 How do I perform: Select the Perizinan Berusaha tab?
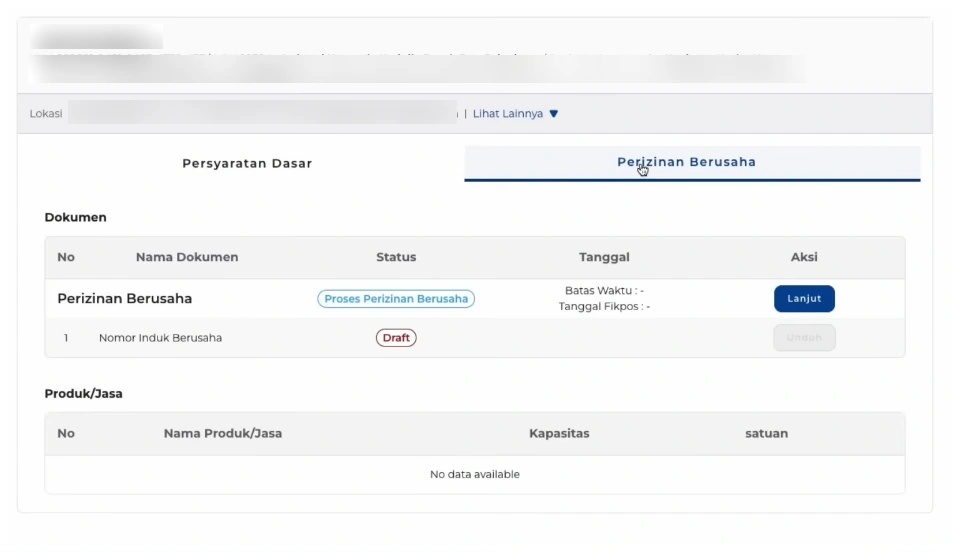pos(686,162)
